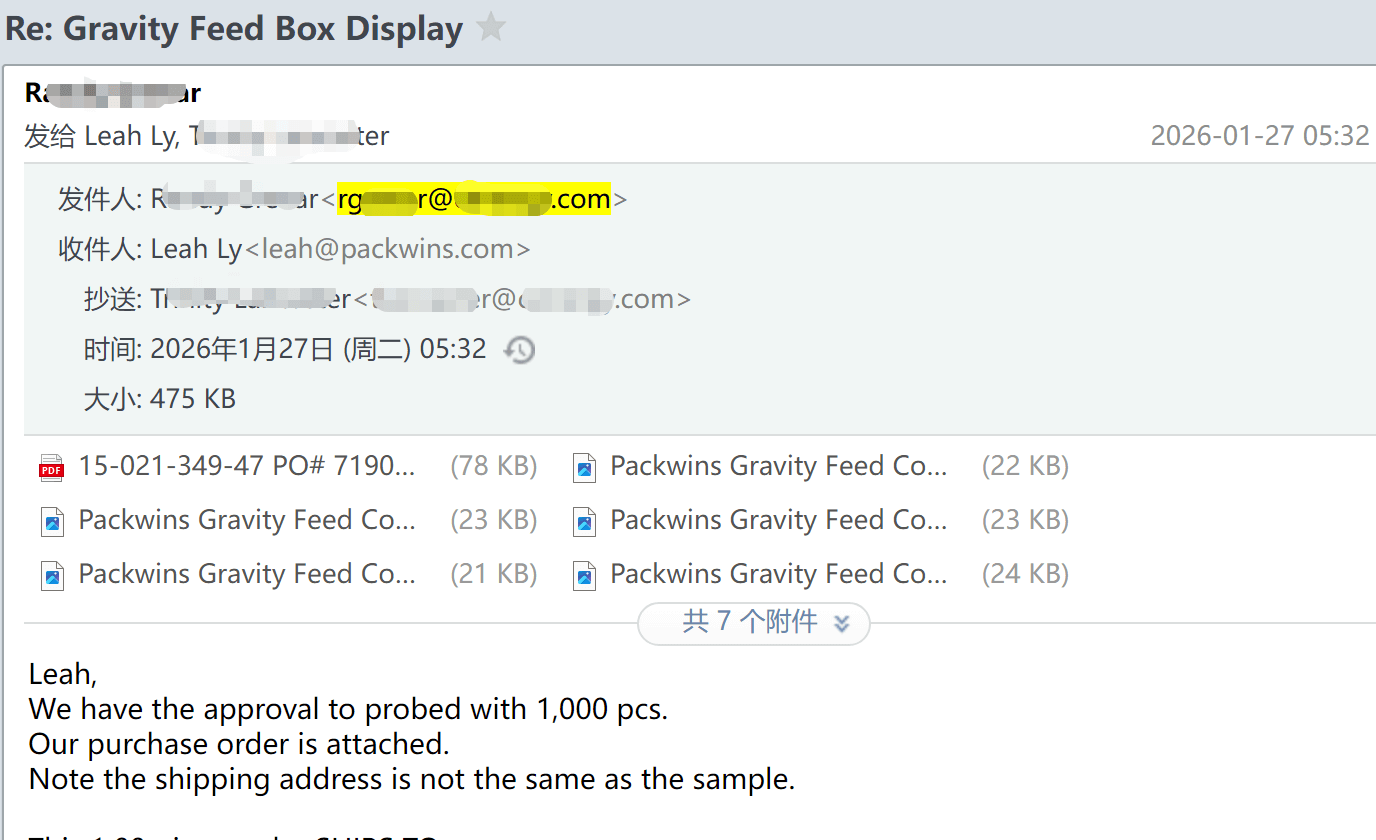Click the image icon of the 22 KB attachment
This screenshot has width=1376, height=840.
point(584,467)
